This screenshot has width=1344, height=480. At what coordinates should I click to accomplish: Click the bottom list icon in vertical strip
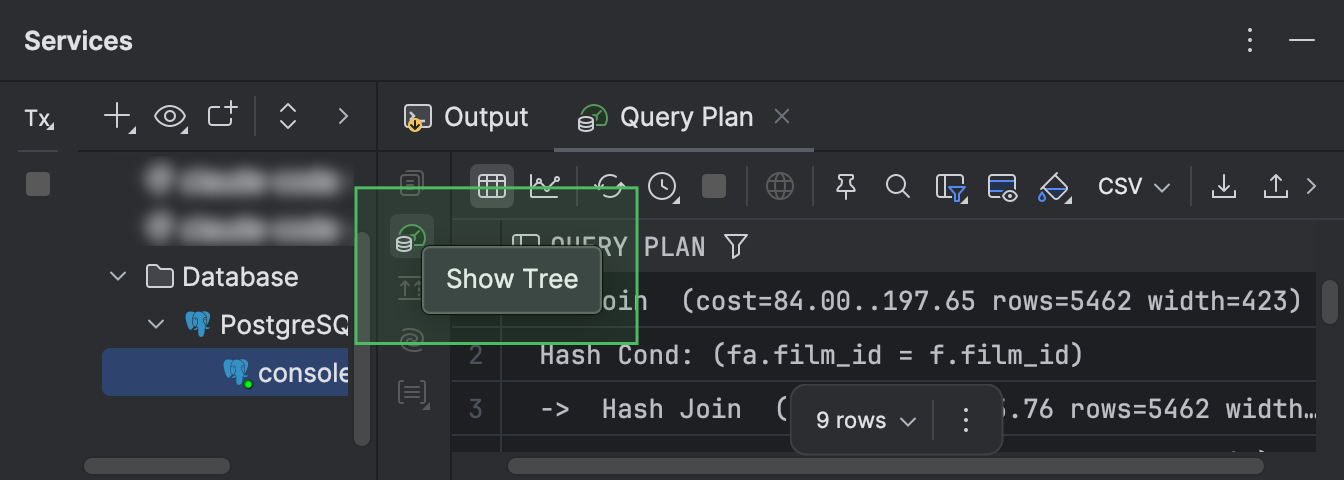(412, 393)
